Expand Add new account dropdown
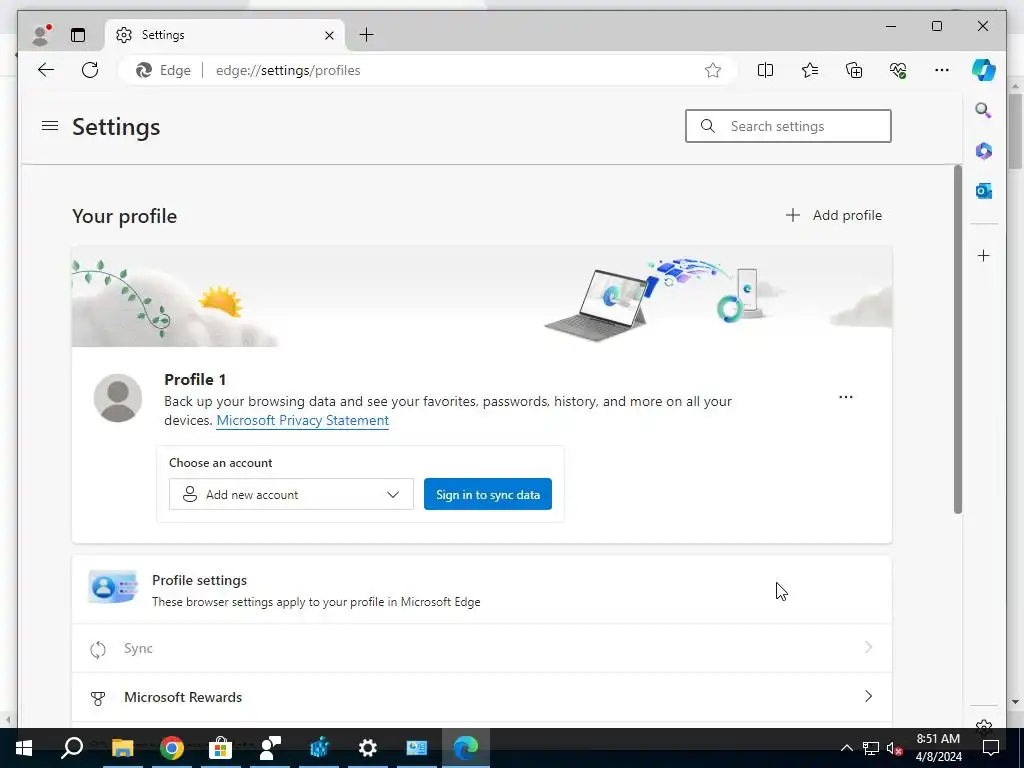Screen dimensions: 1024x768 click(291, 494)
